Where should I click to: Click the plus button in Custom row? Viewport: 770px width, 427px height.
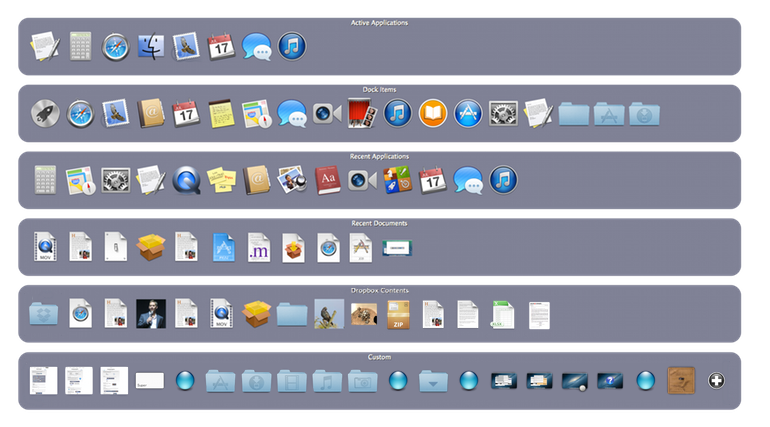click(716, 381)
